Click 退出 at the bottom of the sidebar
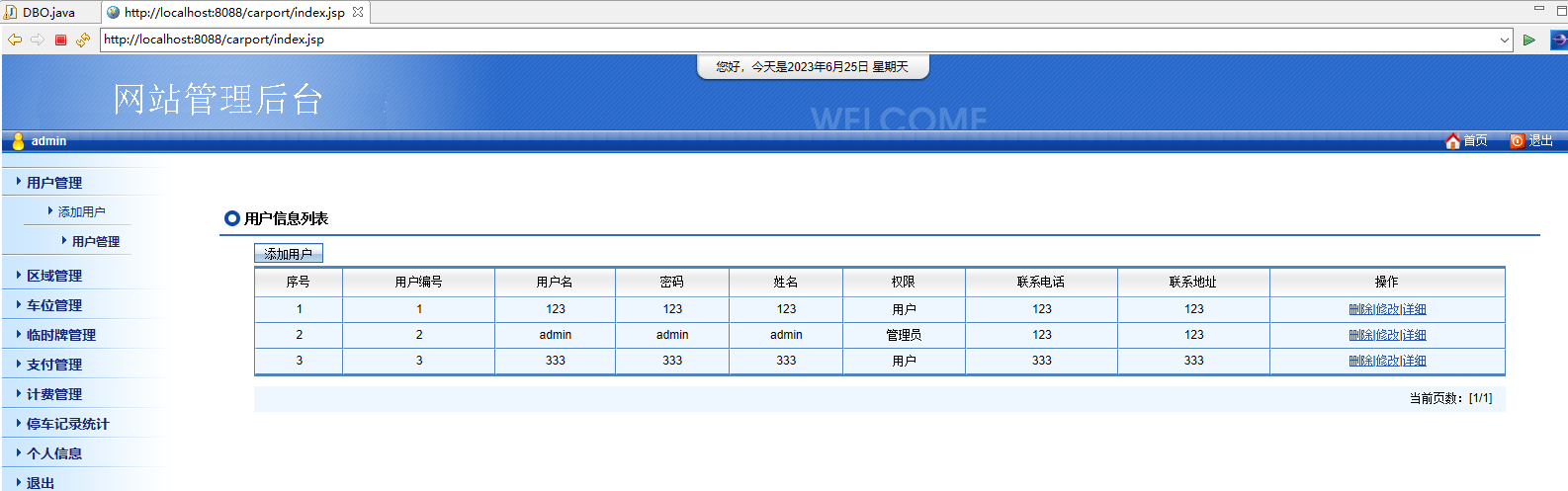The image size is (1568, 491). click(41, 483)
